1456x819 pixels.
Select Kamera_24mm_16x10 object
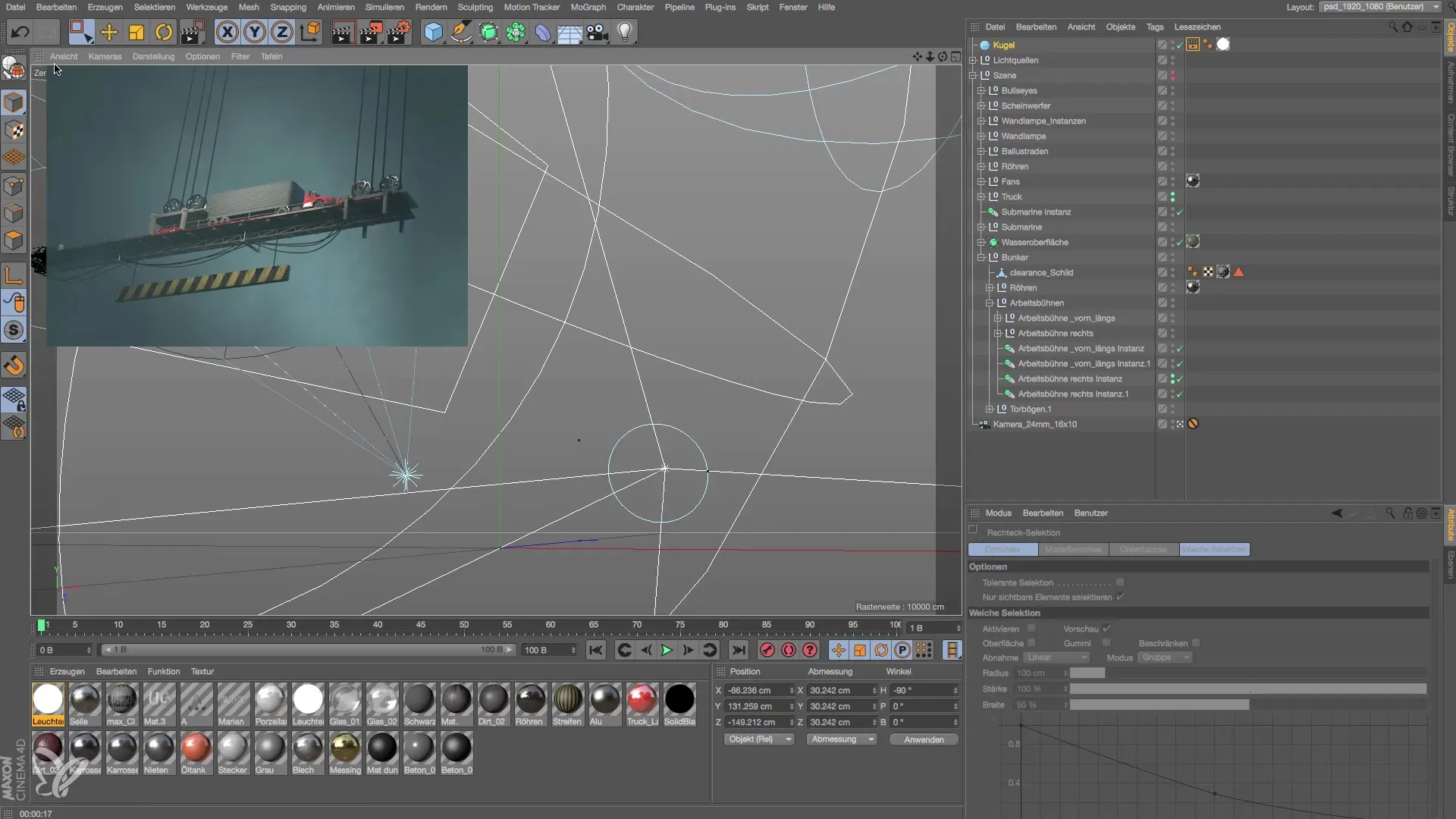(1034, 424)
